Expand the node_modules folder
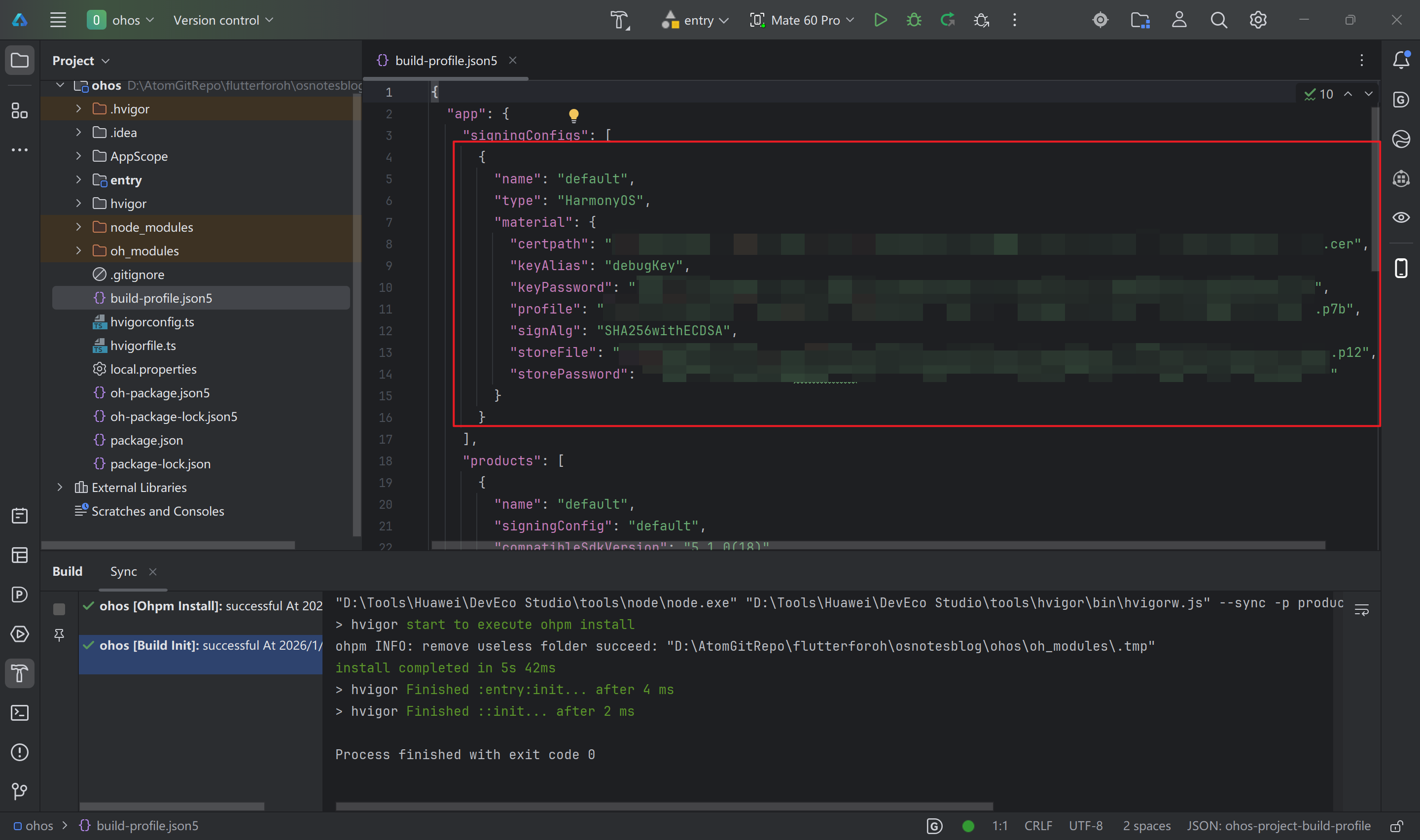1420x840 pixels. (x=78, y=227)
